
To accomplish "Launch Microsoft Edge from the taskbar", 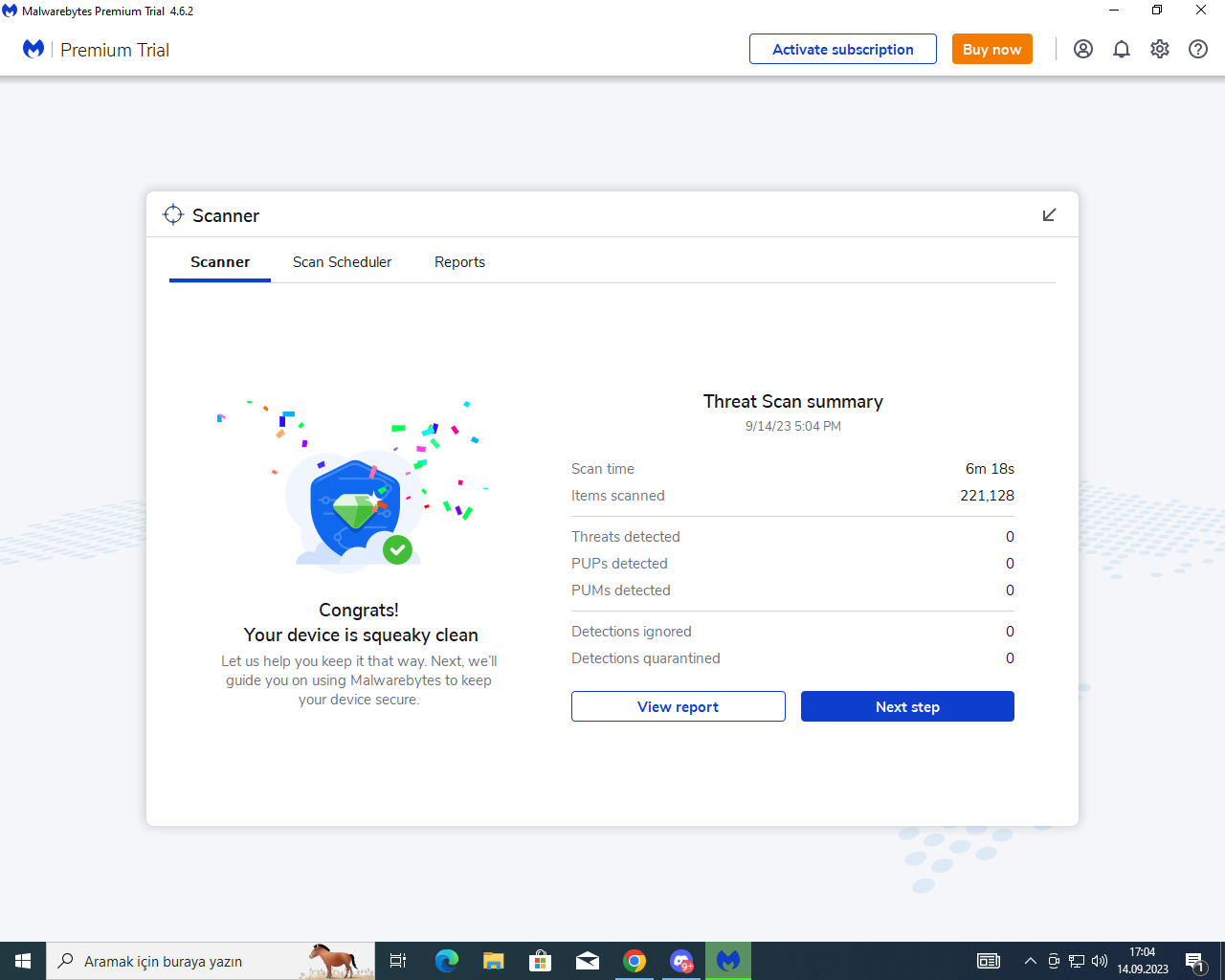I will pyautogui.click(x=446, y=961).
